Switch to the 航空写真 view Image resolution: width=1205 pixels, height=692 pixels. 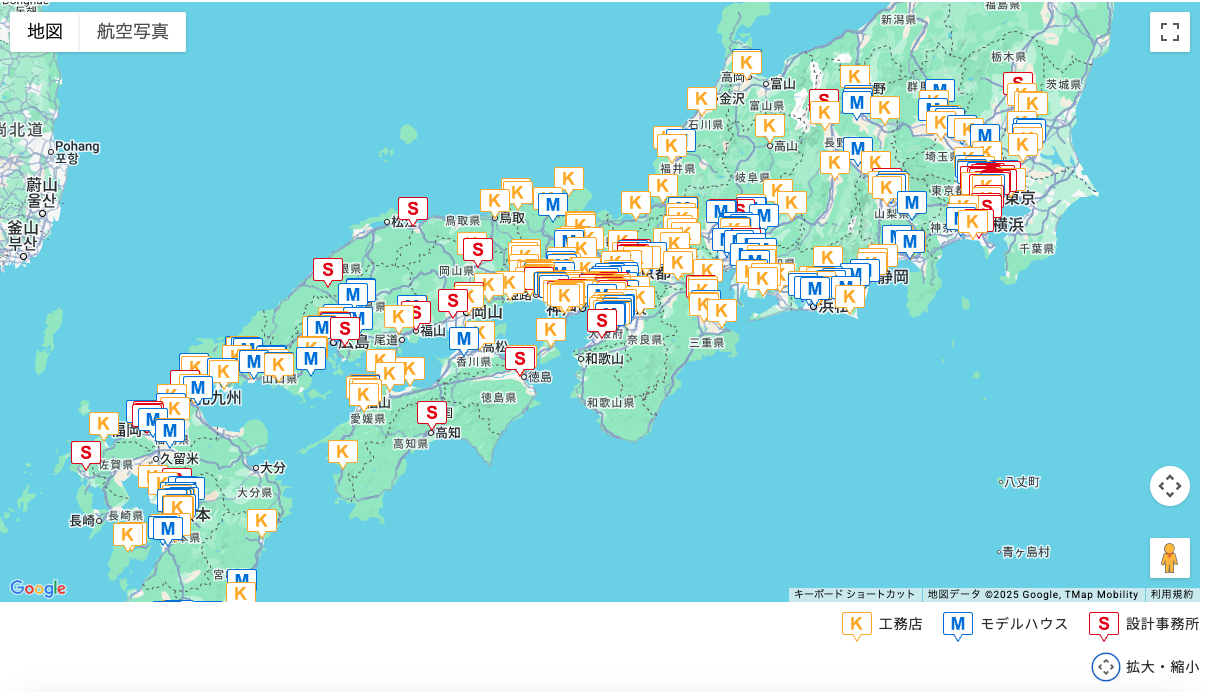tap(131, 31)
